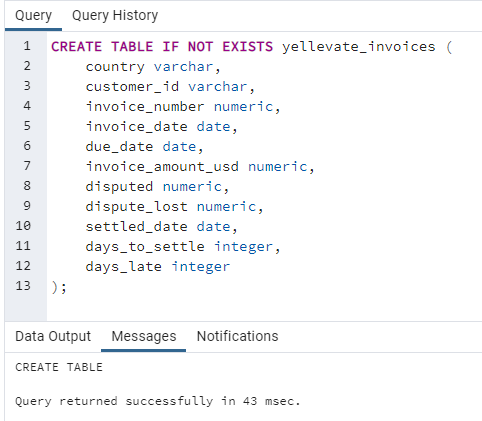
Task: Click settled_date date line
Action: click(161, 227)
